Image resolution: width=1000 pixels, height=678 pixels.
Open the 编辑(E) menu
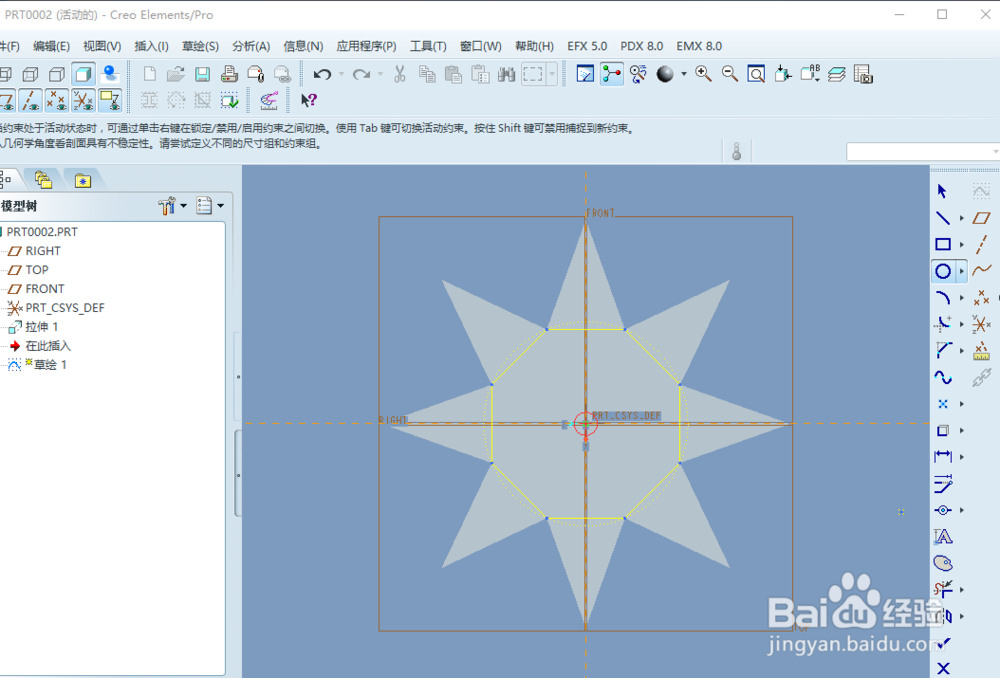pos(51,46)
